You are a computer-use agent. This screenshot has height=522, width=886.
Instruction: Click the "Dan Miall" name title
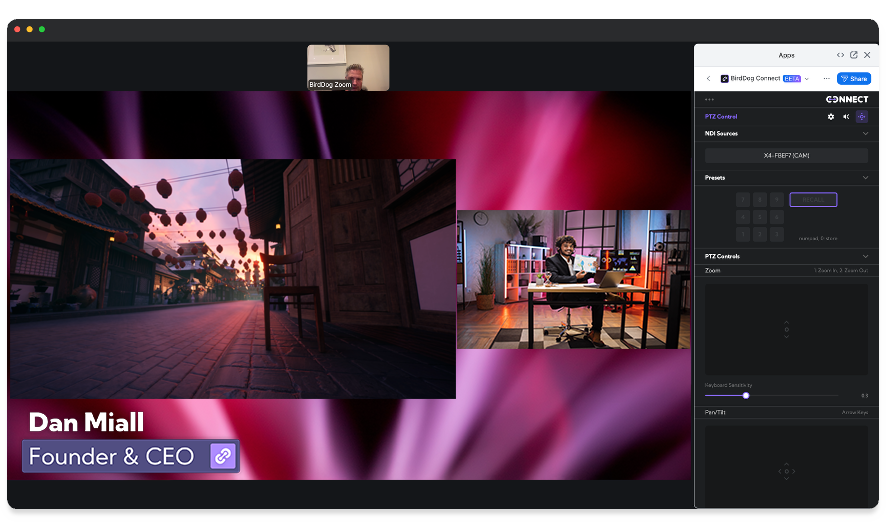[x=86, y=422]
